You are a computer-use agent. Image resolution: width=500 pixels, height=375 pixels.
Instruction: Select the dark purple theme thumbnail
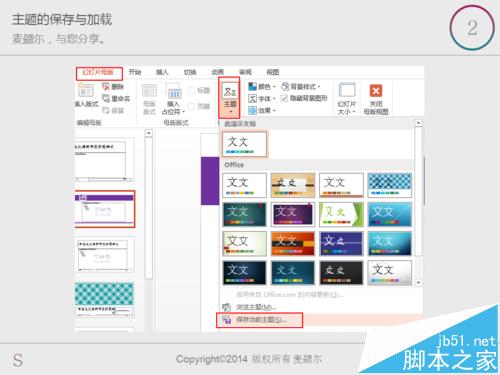pos(293,214)
